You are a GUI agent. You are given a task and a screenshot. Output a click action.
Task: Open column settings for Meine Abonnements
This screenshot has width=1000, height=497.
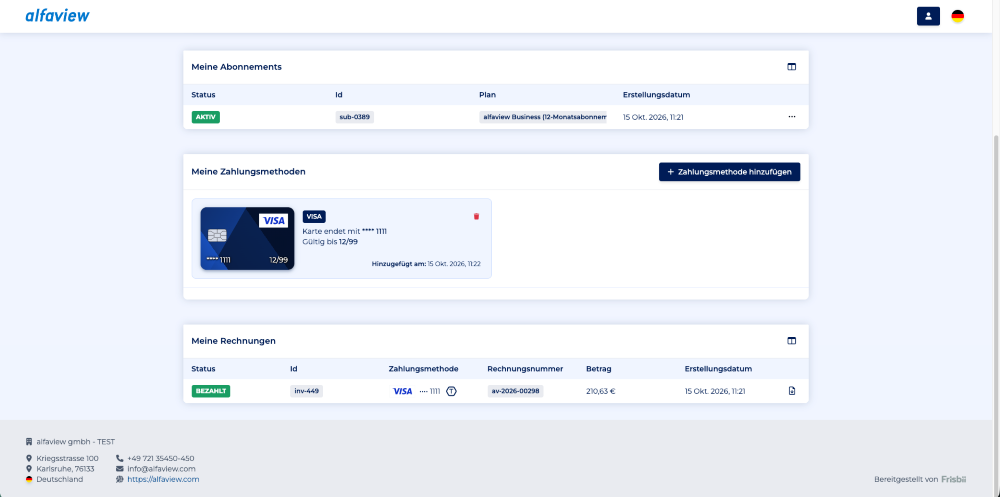click(x=791, y=66)
